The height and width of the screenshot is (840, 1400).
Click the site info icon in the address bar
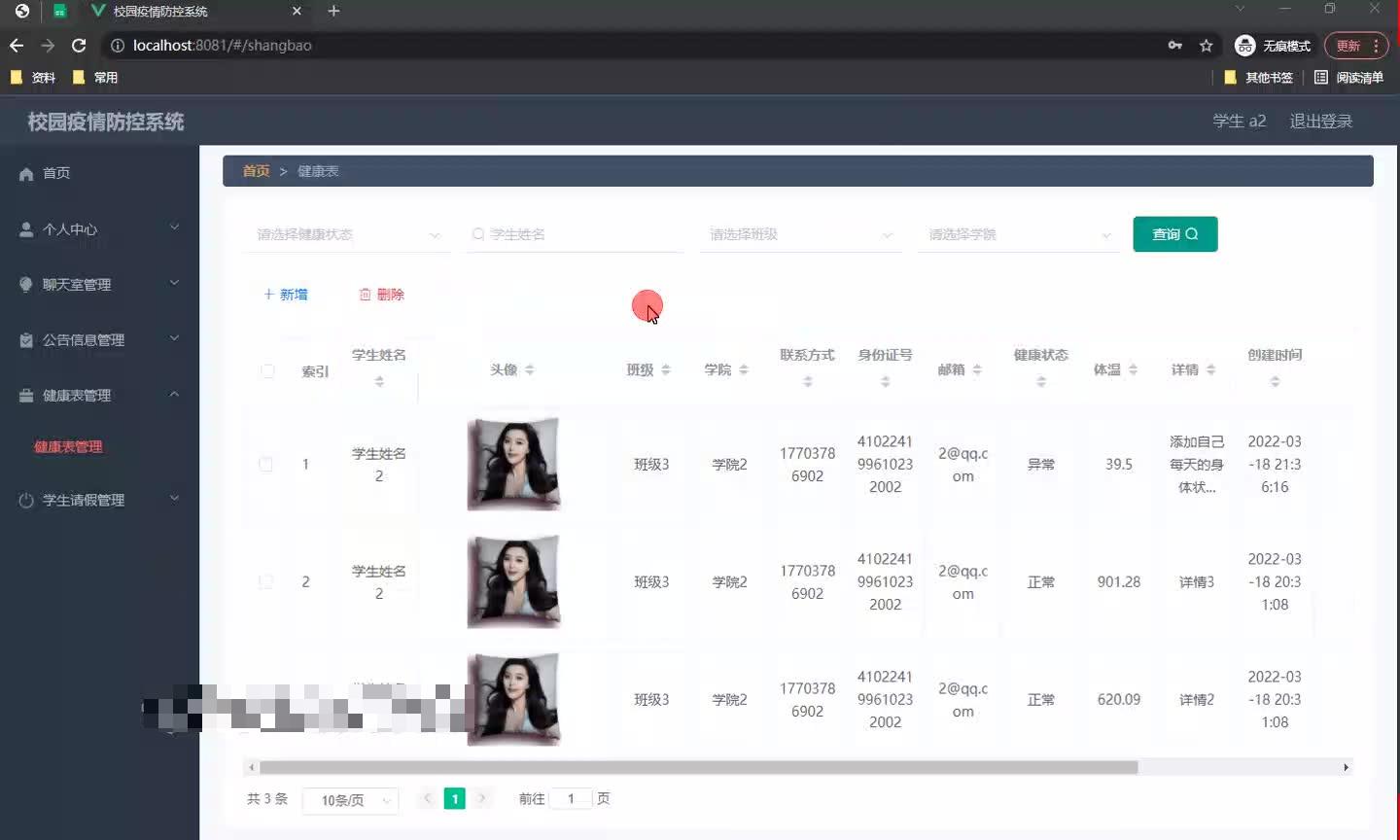pyautogui.click(x=117, y=46)
